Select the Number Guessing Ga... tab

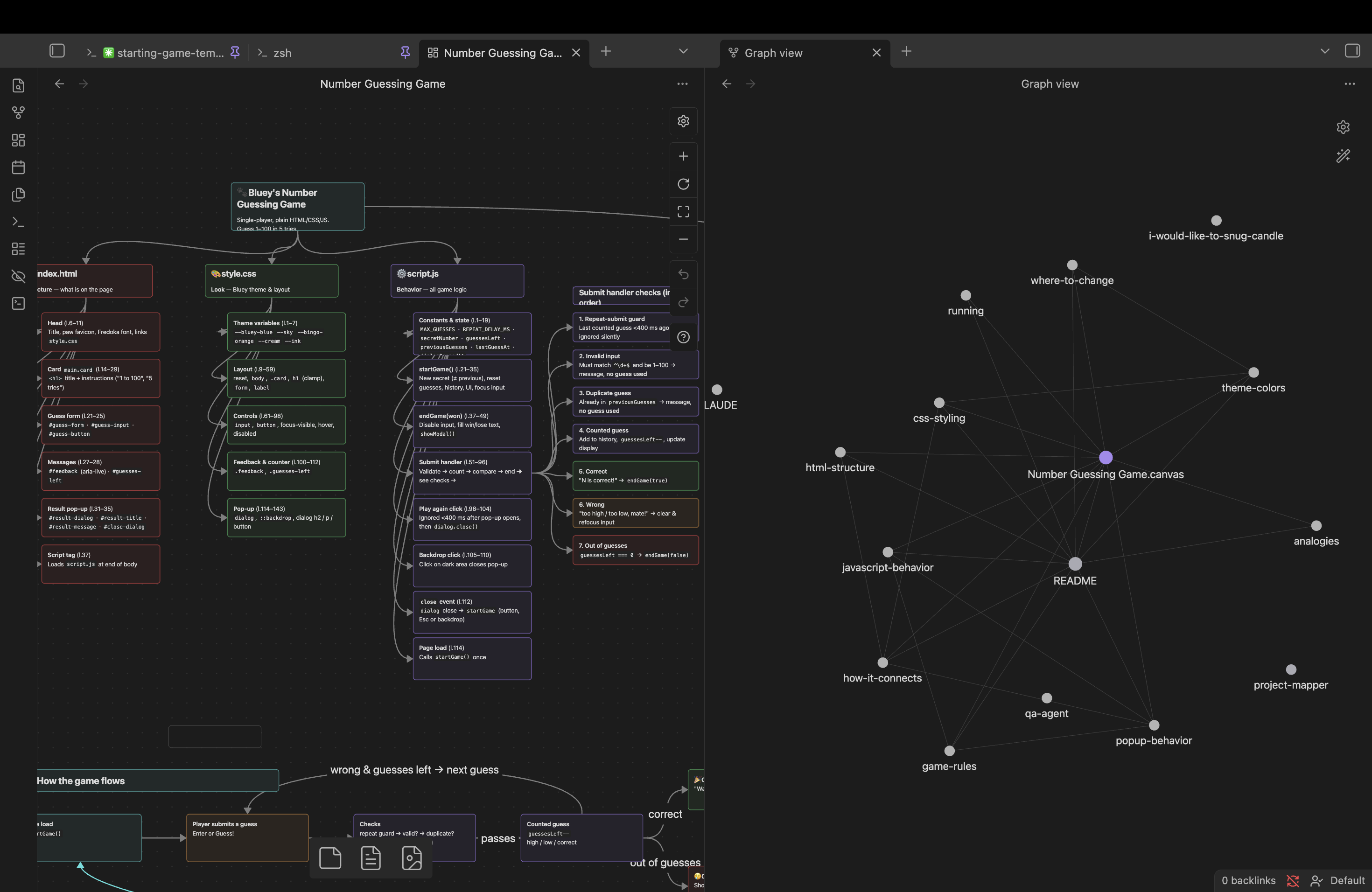click(503, 53)
